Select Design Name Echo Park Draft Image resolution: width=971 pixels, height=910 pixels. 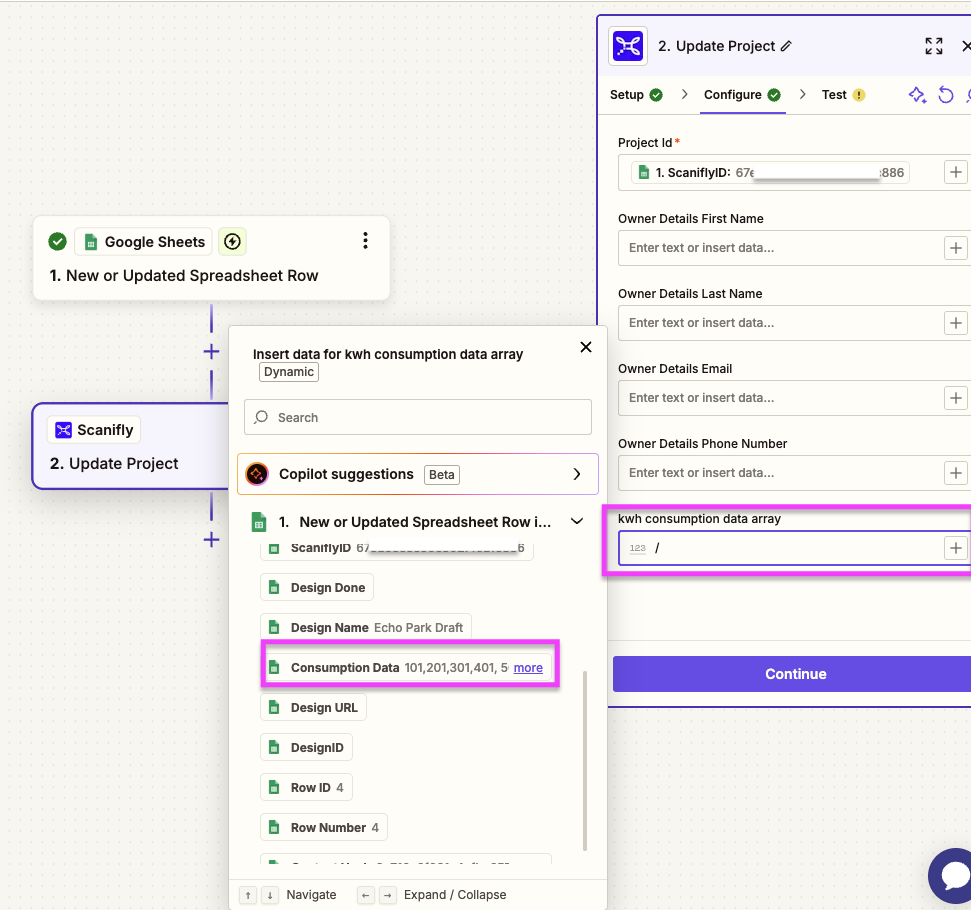(x=366, y=628)
